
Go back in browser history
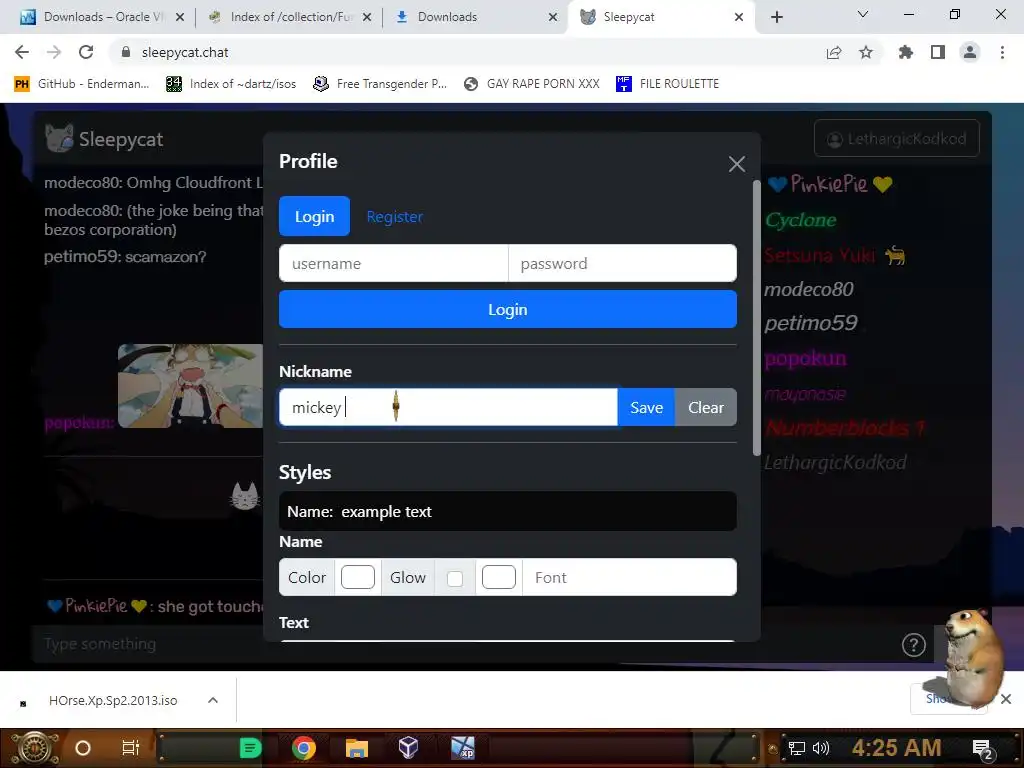pos(22,52)
